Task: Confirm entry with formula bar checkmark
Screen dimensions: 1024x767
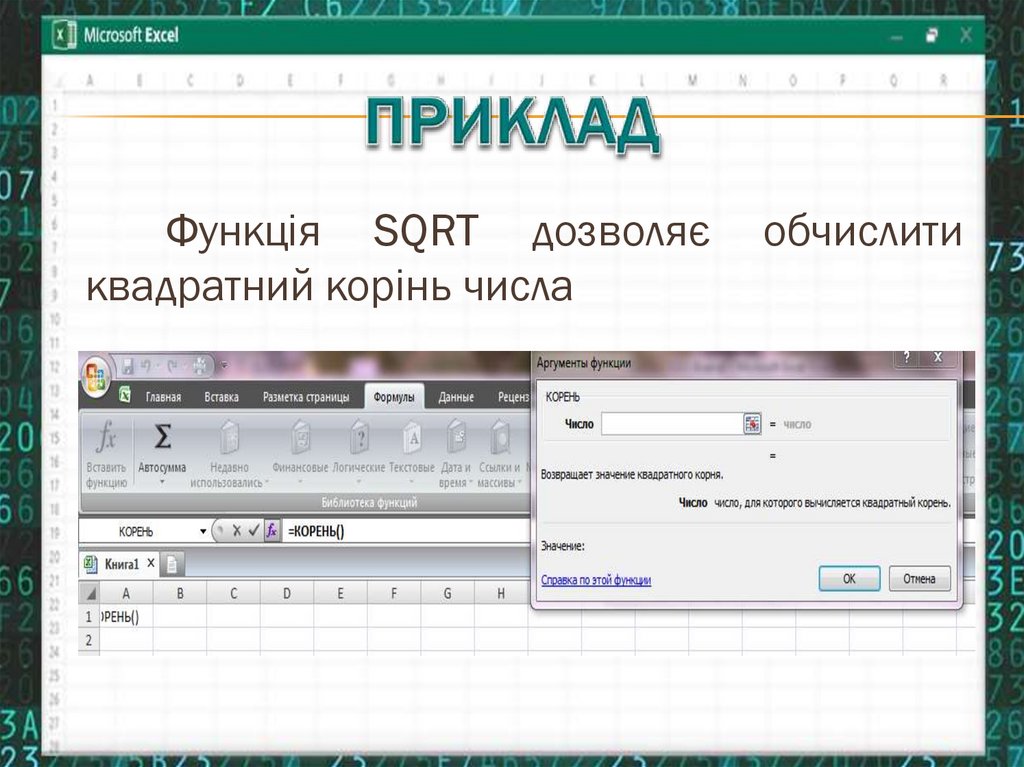Action: click(254, 532)
